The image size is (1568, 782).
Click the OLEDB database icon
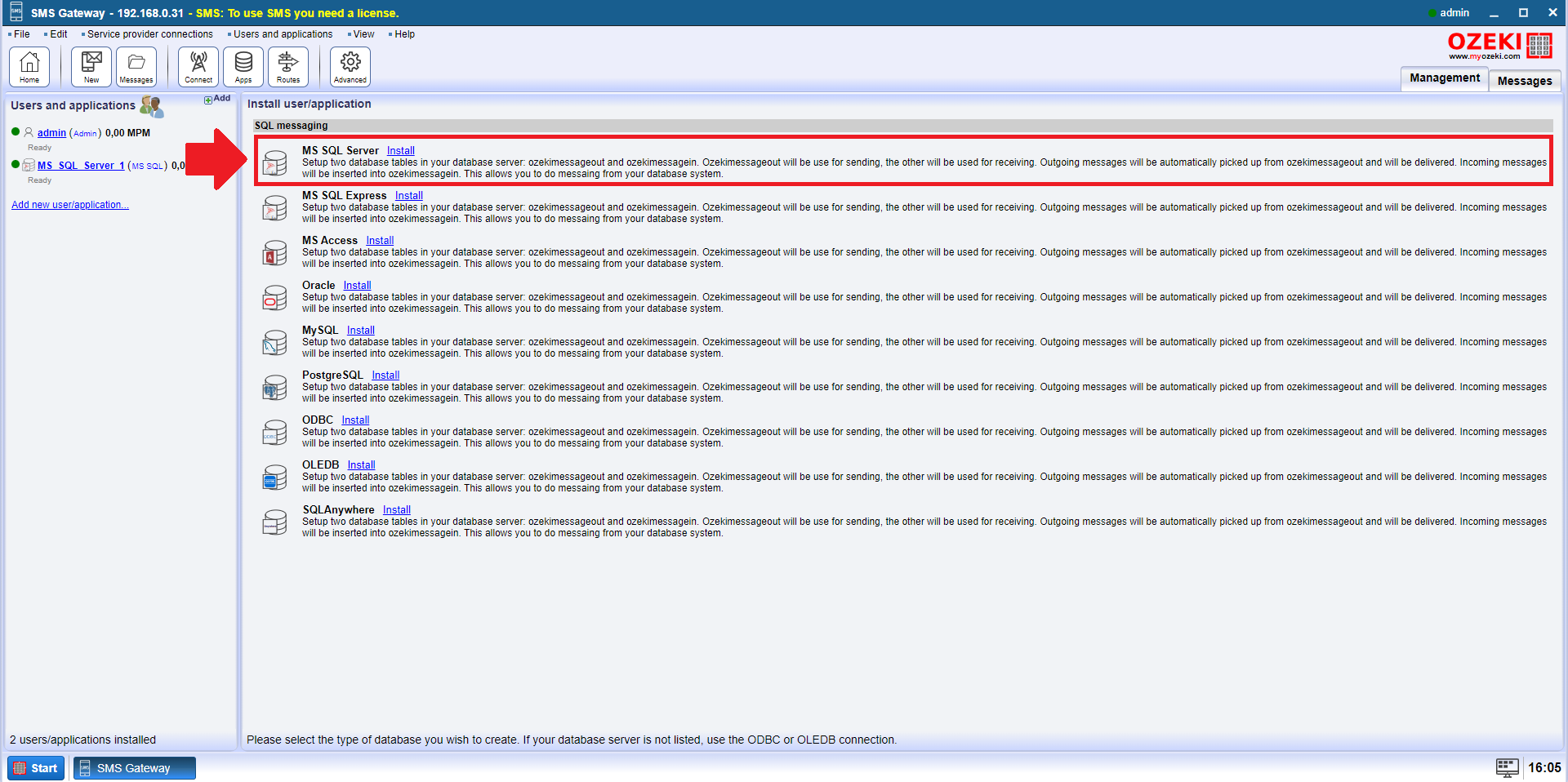pos(274,478)
